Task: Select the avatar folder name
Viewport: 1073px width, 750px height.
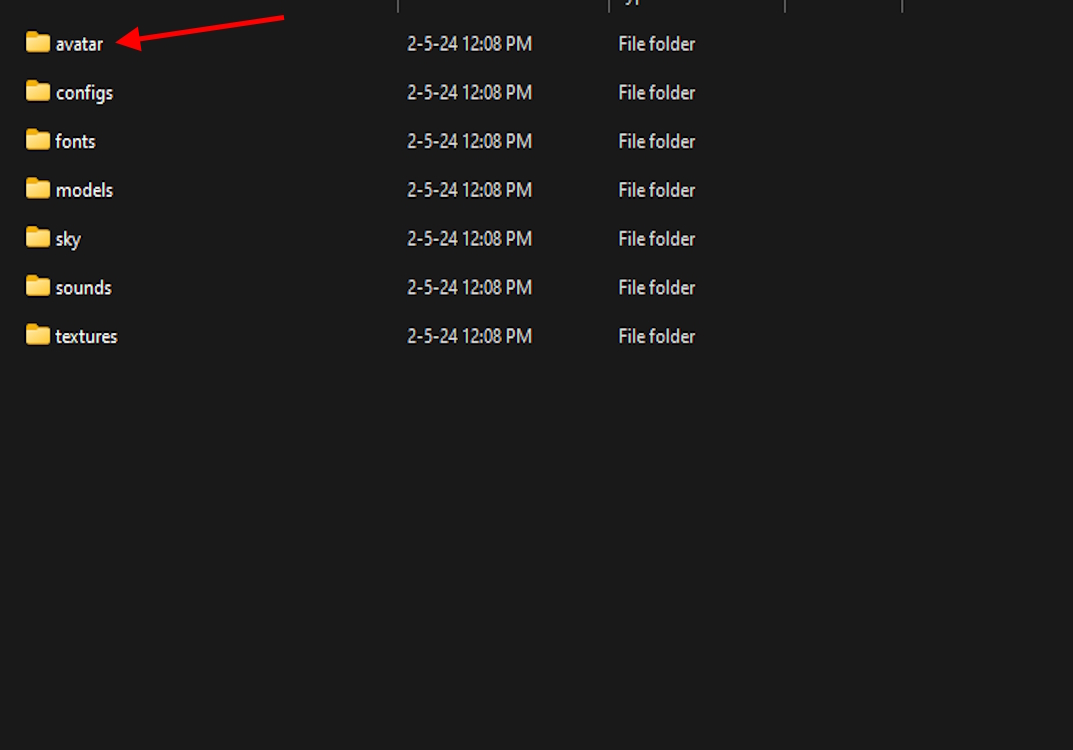Action: click(79, 44)
